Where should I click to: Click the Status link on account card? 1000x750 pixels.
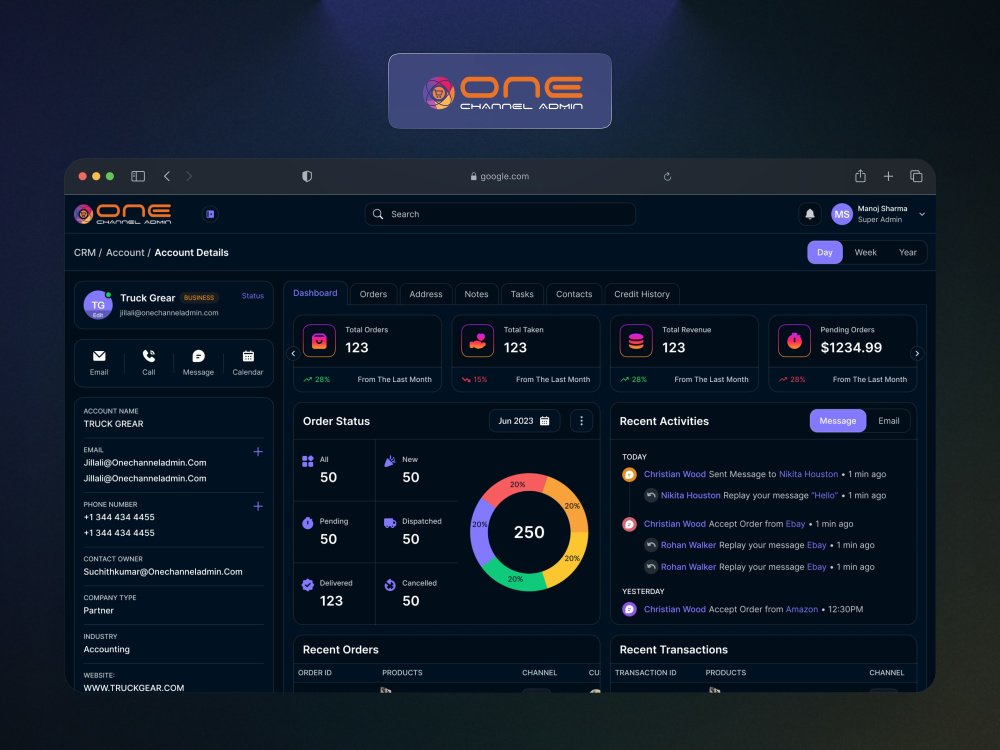coord(253,296)
